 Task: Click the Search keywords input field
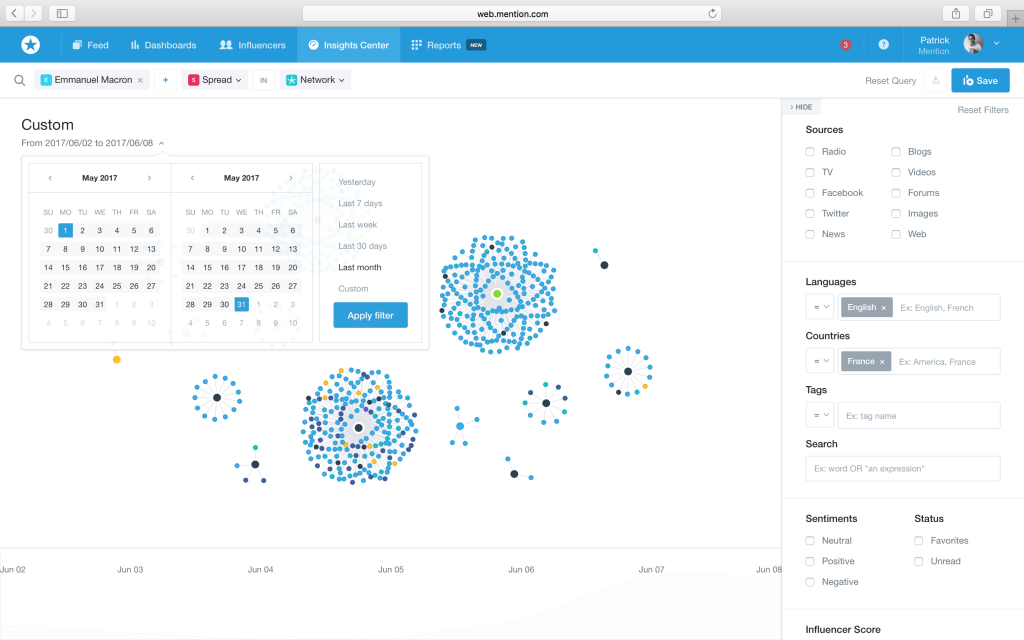(x=903, y=469)
